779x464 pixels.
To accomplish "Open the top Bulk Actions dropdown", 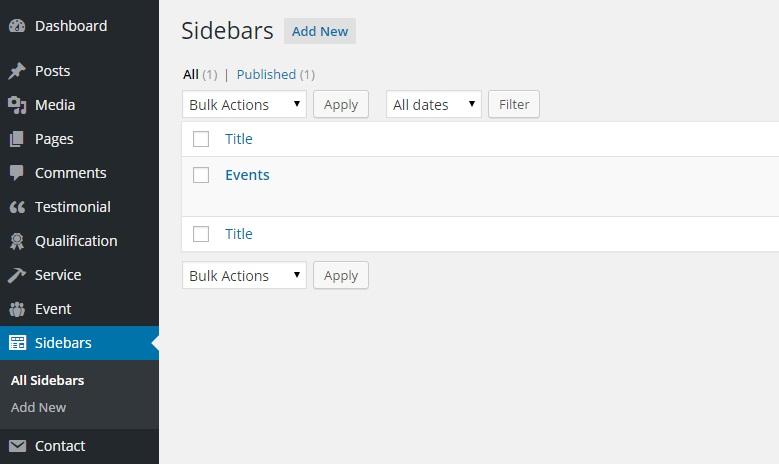I will (244, 105).
